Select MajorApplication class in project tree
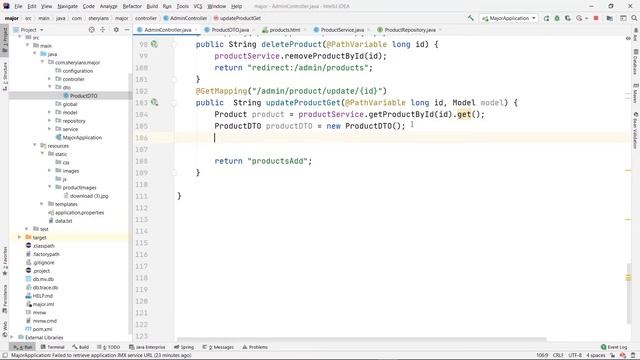 [79, 137]
